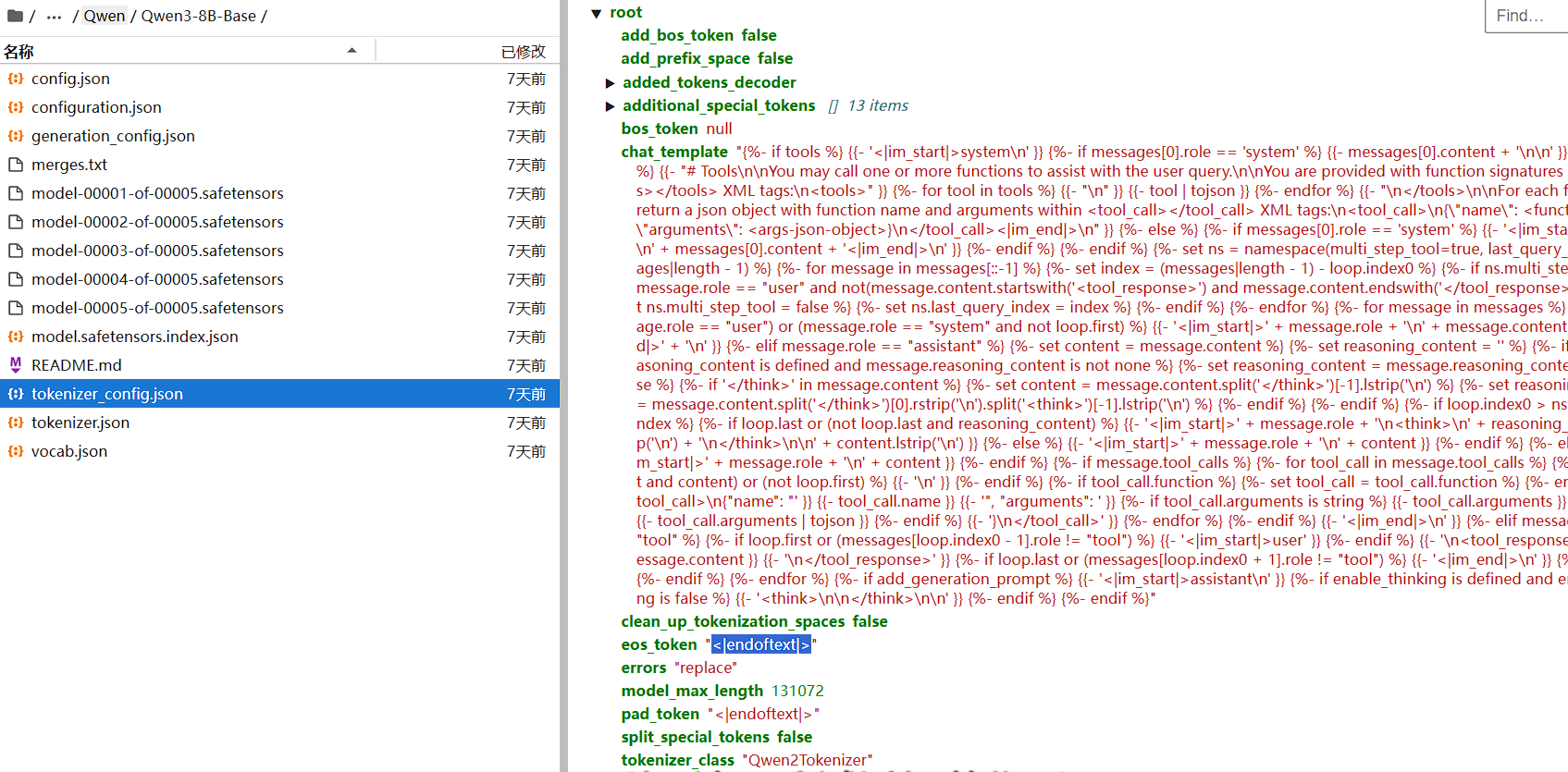1568x772 pixels.
Task: Click the bos_token key
Action: click(x=660, y=129)
